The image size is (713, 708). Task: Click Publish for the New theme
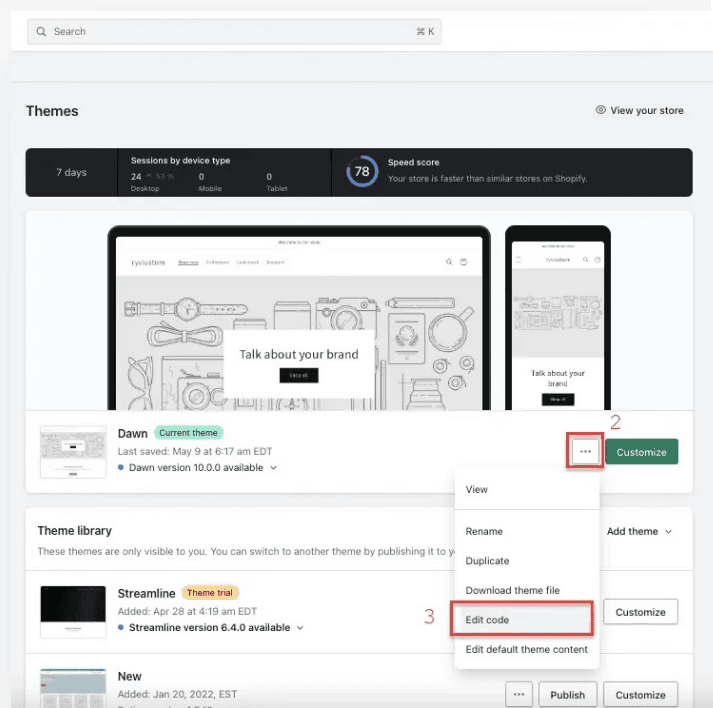pyautogui.click(x=567, y=694)
